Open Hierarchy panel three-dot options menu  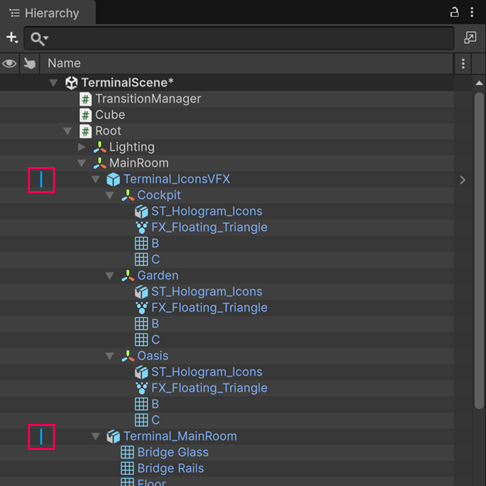[x=472, y=12]
